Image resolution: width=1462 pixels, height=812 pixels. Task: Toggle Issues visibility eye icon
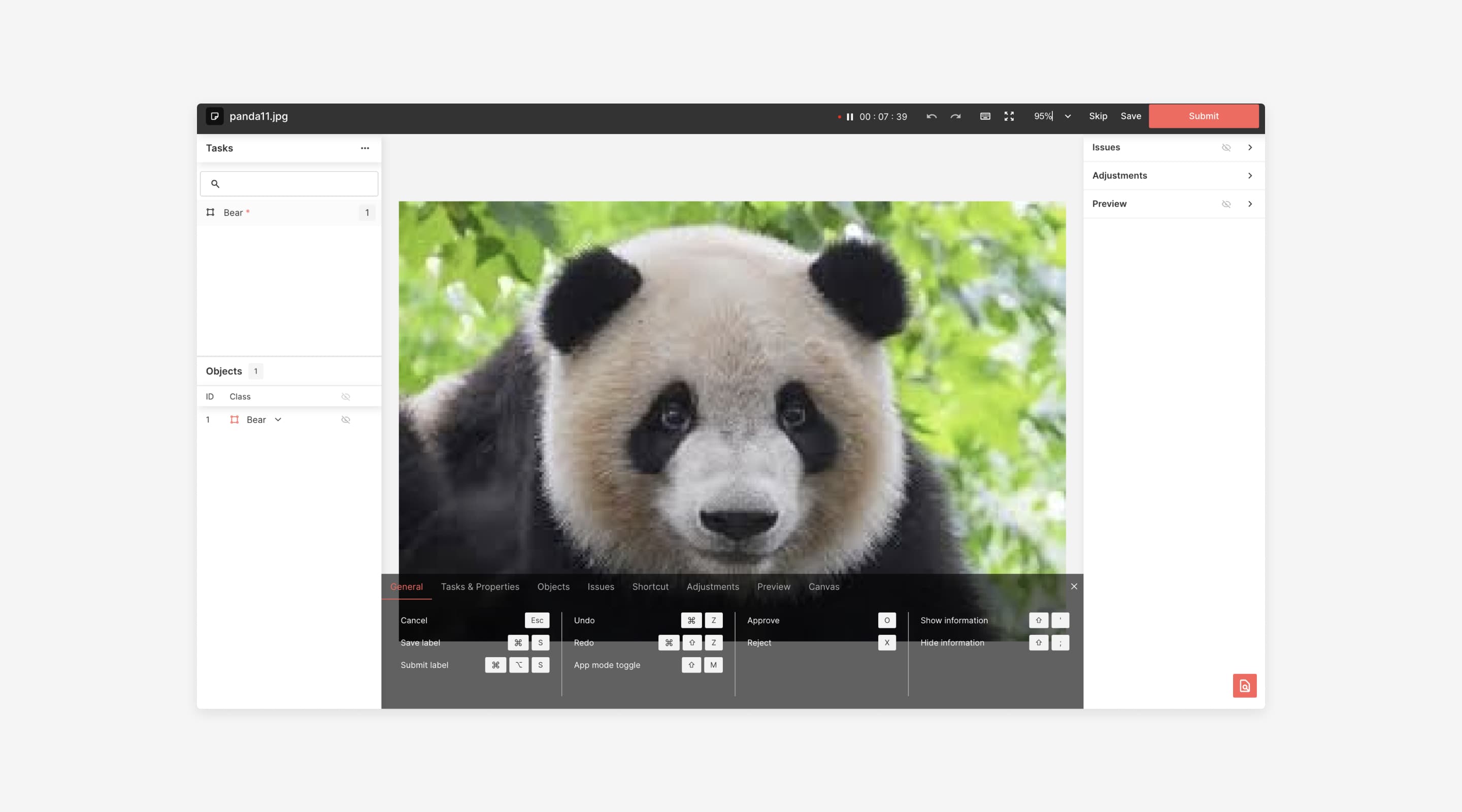click(x=1226, y=148)
